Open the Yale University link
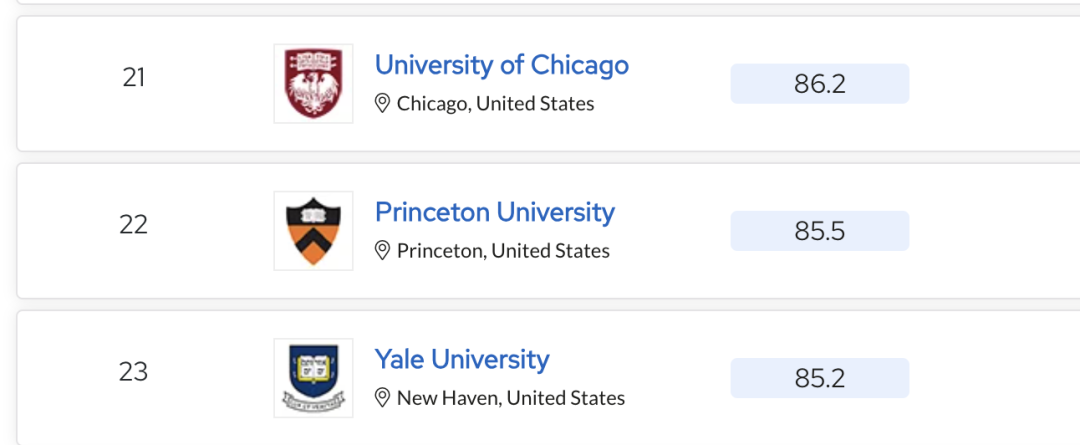1080x445 pixels. pos(461,360)
